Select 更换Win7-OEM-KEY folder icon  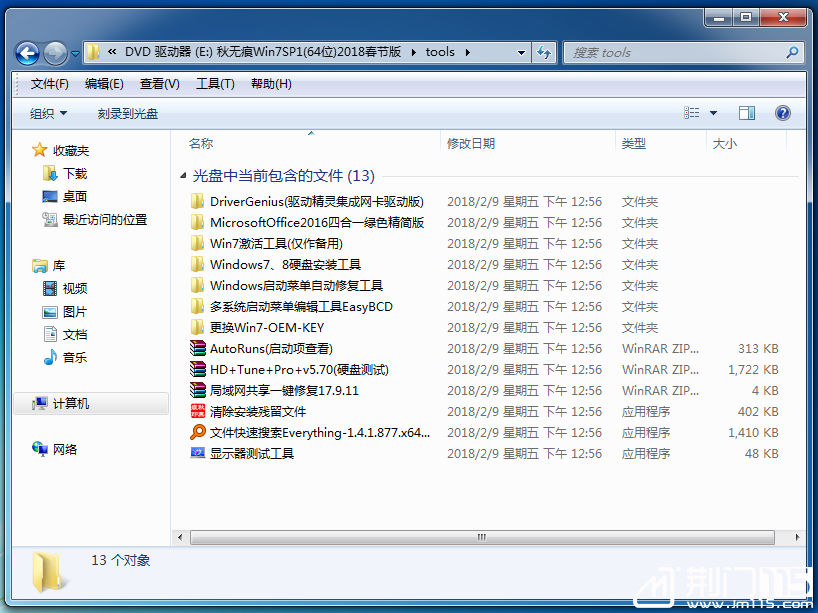pyautogui.click(x=197, y=328)
